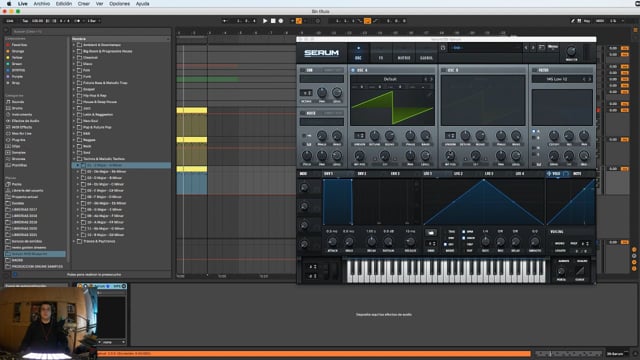Image resolution: width=640 pixels, height=360 pixels.
Task: Click the filter CUTOFF knob
Action: [x=554, y=136]
